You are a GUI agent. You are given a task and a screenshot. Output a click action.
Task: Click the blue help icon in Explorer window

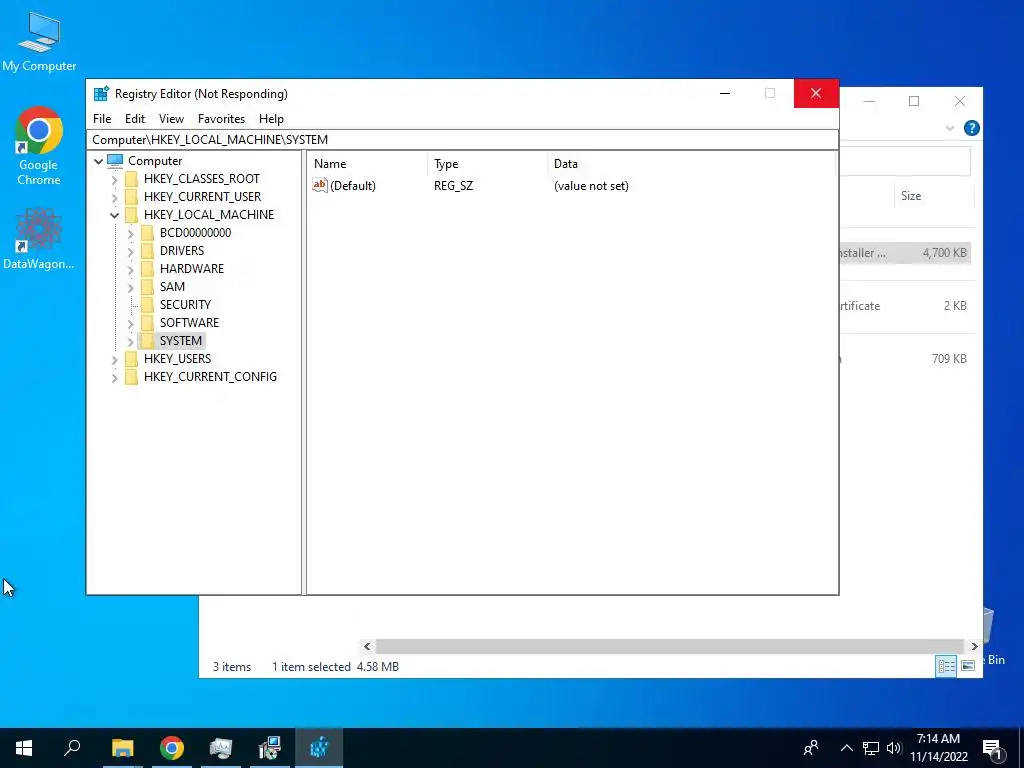972,128
